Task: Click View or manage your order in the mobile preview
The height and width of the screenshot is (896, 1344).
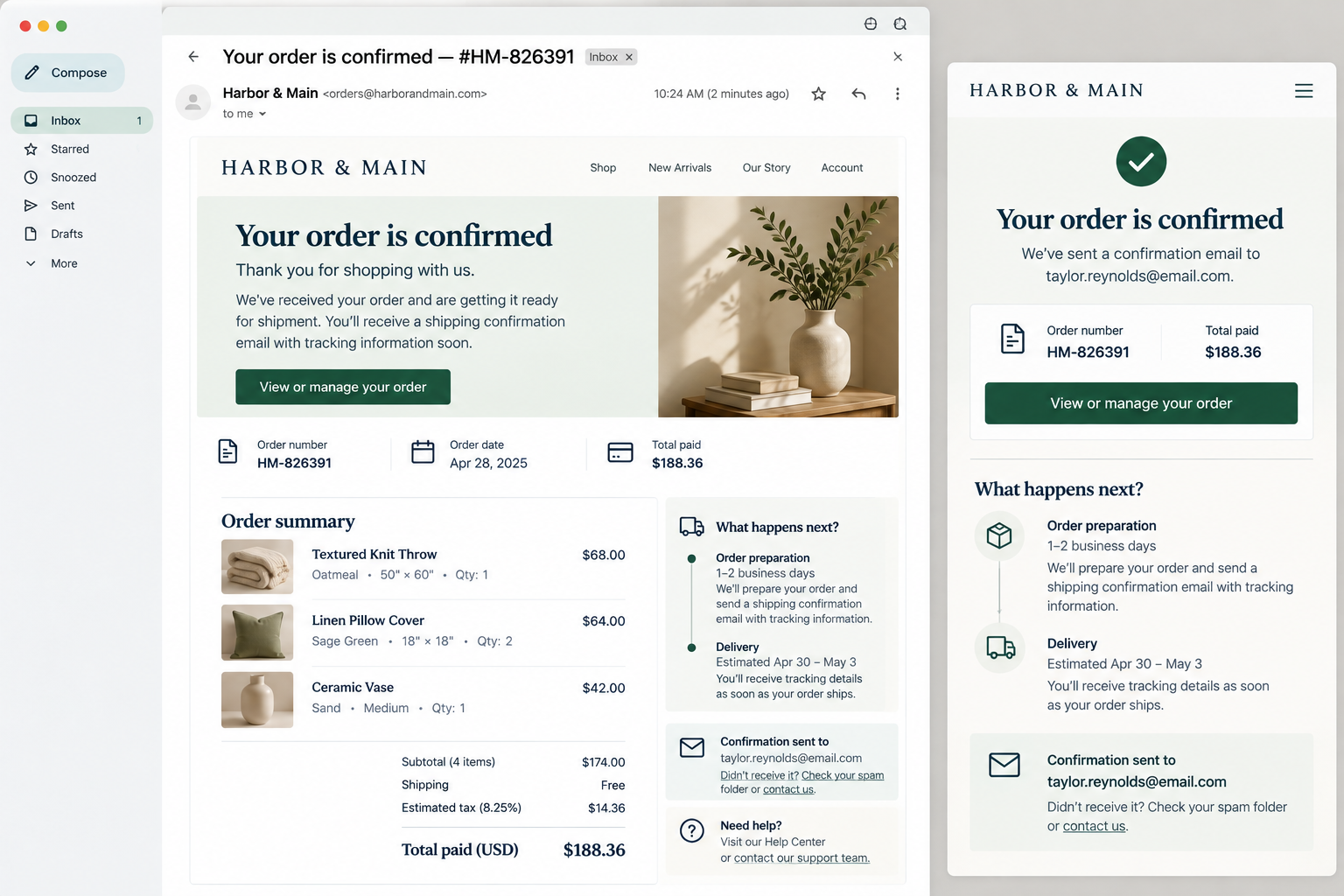Action: tap(1141, 403)
